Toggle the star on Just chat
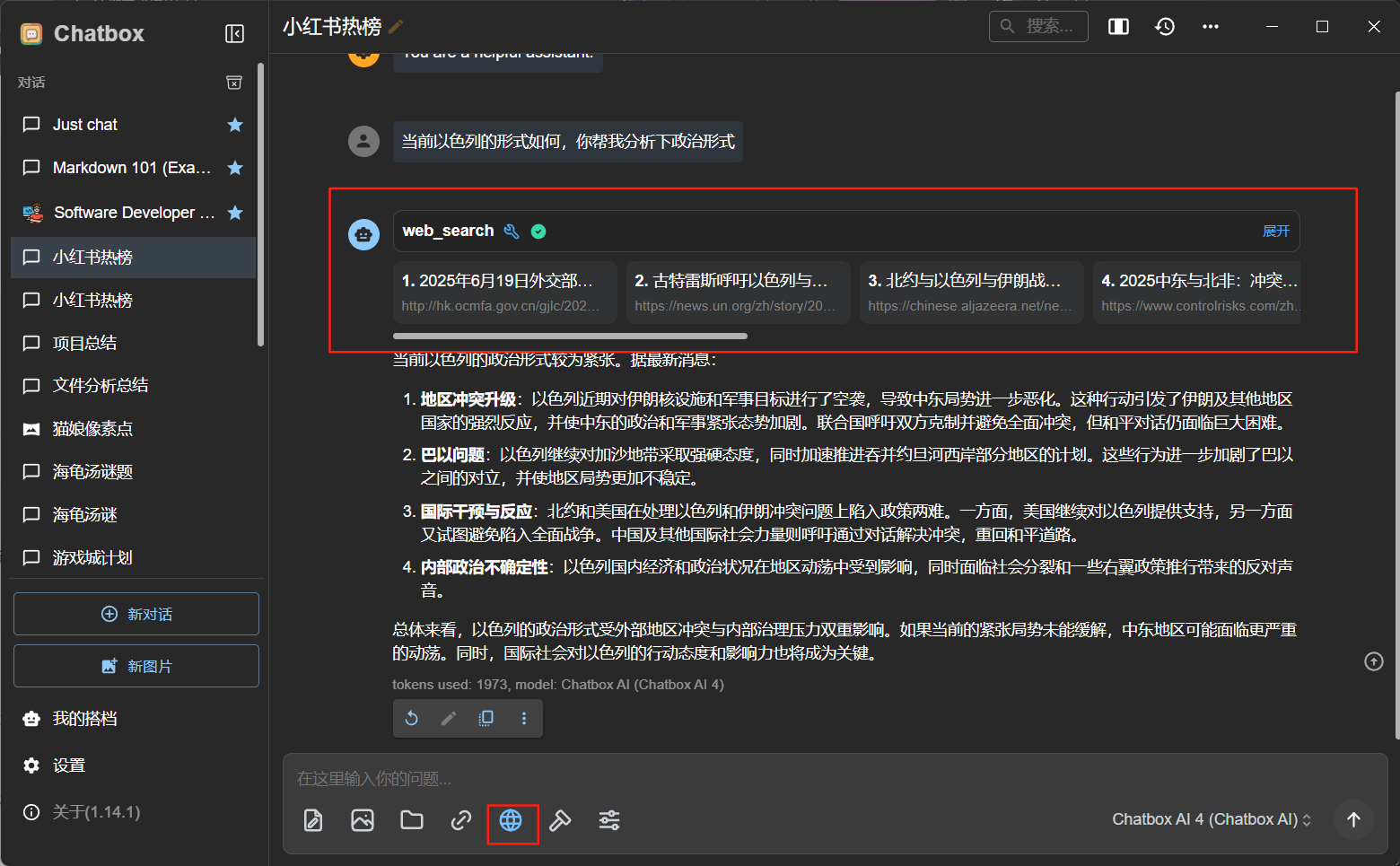Viewport: 1400px width, 866px height. (x=235, y=125)
